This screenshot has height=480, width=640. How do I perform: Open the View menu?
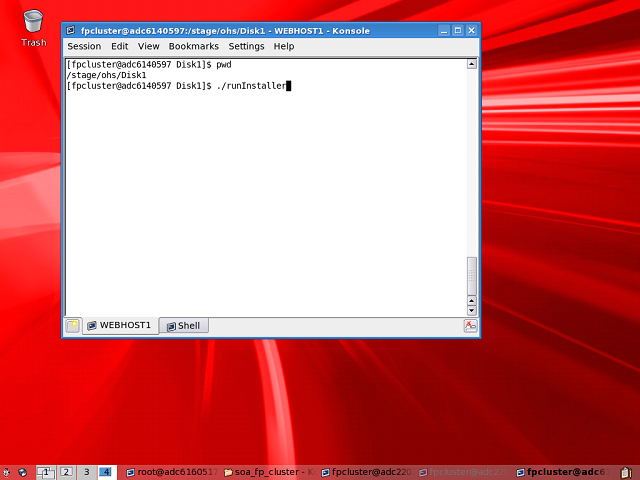(x=149, y=46)
